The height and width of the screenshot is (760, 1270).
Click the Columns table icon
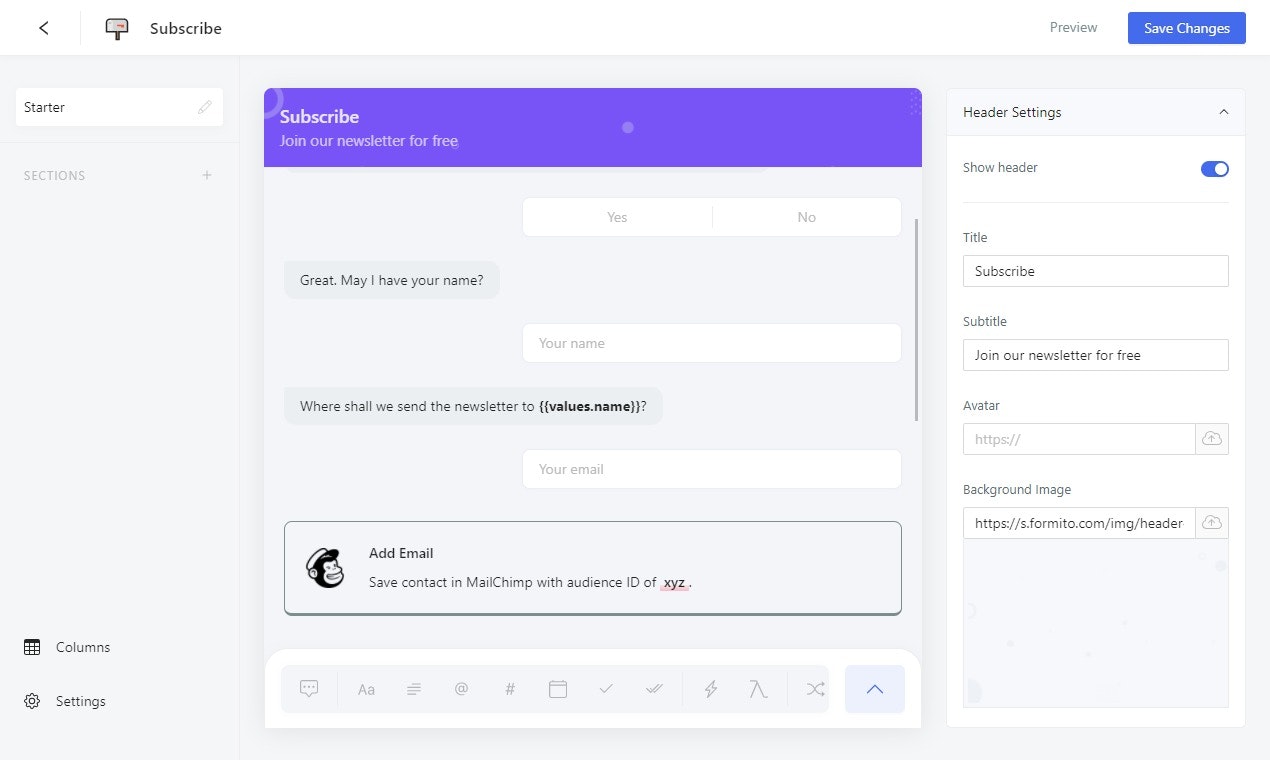(32, 647)
